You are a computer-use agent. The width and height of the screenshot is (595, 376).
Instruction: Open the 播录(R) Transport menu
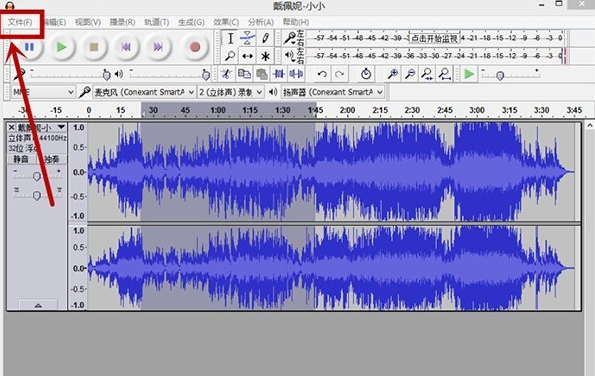click(x=122, y=22)
